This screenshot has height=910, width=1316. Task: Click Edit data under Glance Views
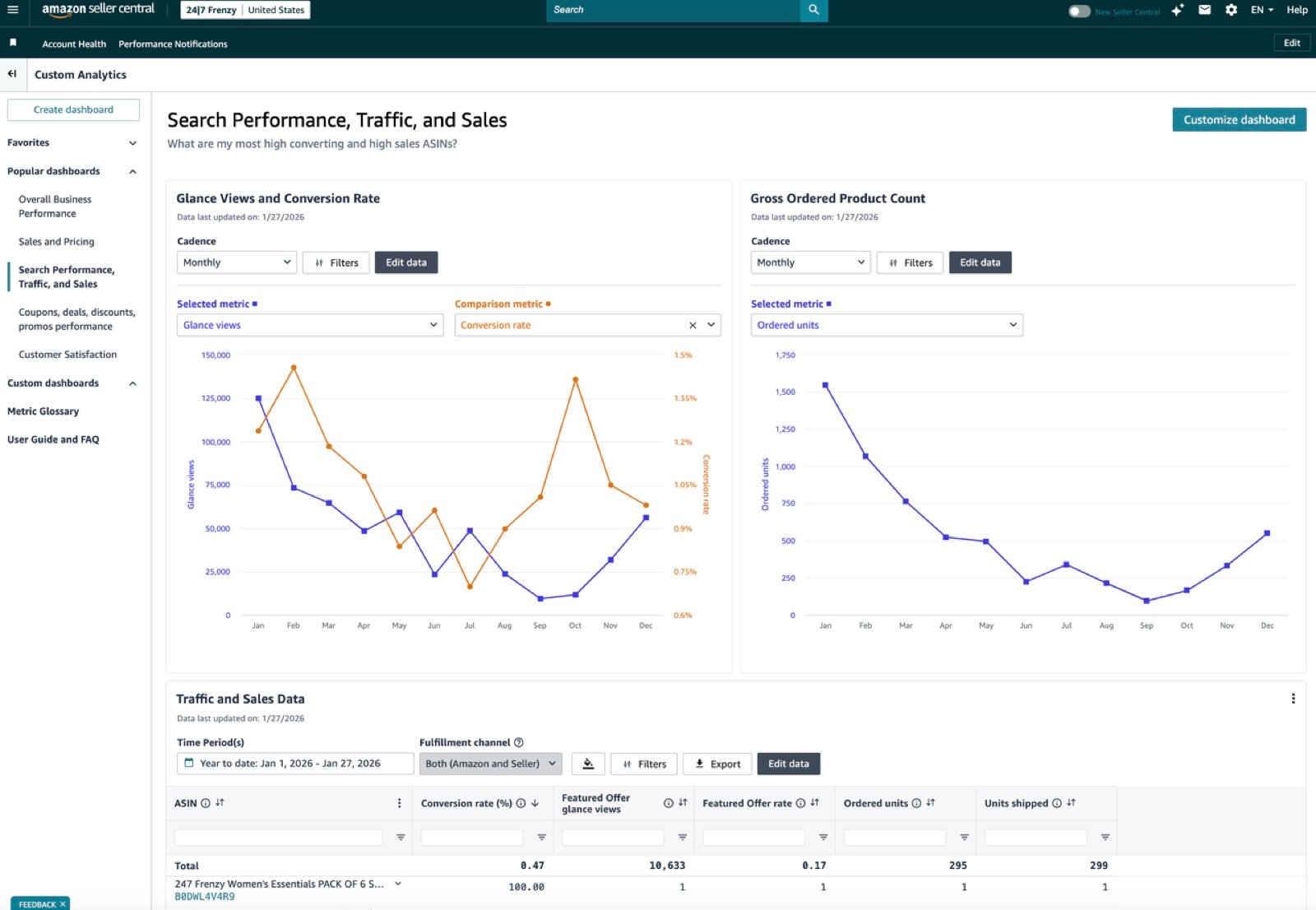406,262
